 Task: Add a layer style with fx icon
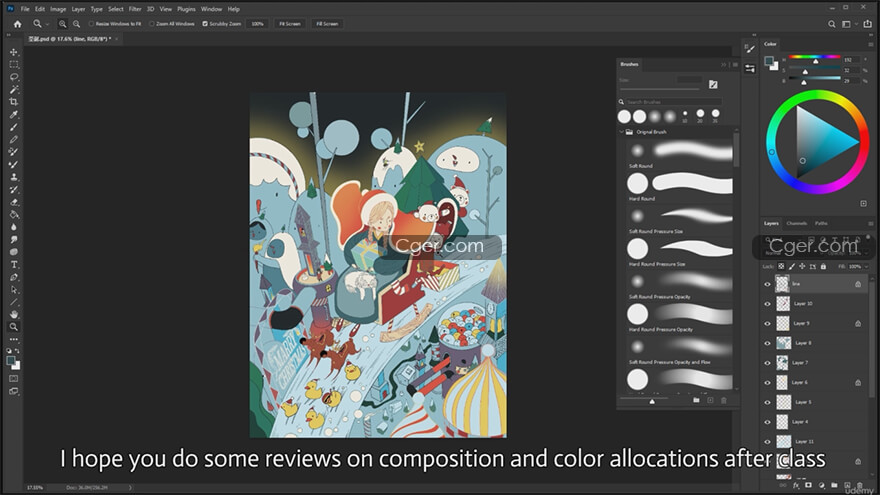coord(796,485)
